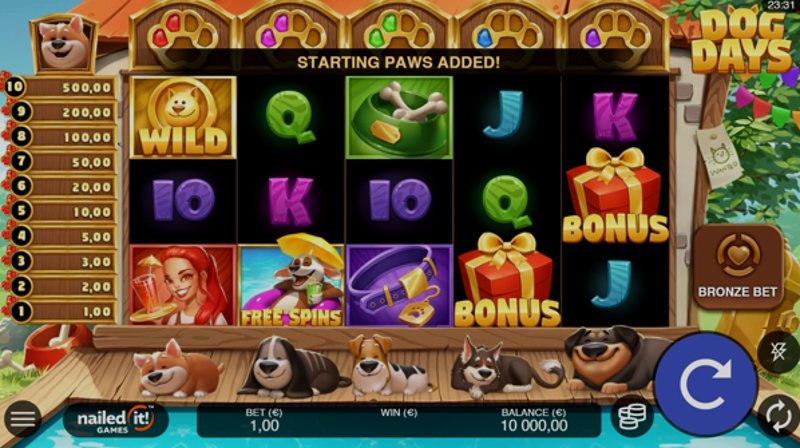Click the green dog bowl symbol
This screenshot has width=800, height=448.
[399, 117]
